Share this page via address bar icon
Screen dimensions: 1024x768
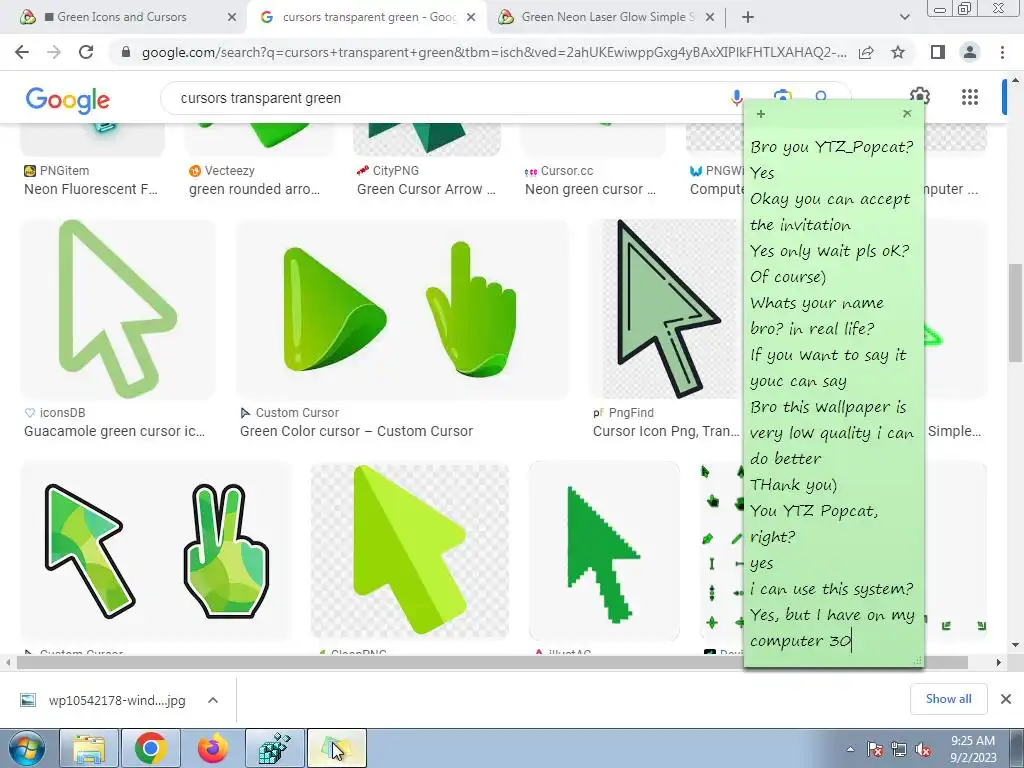coord(866,52)
